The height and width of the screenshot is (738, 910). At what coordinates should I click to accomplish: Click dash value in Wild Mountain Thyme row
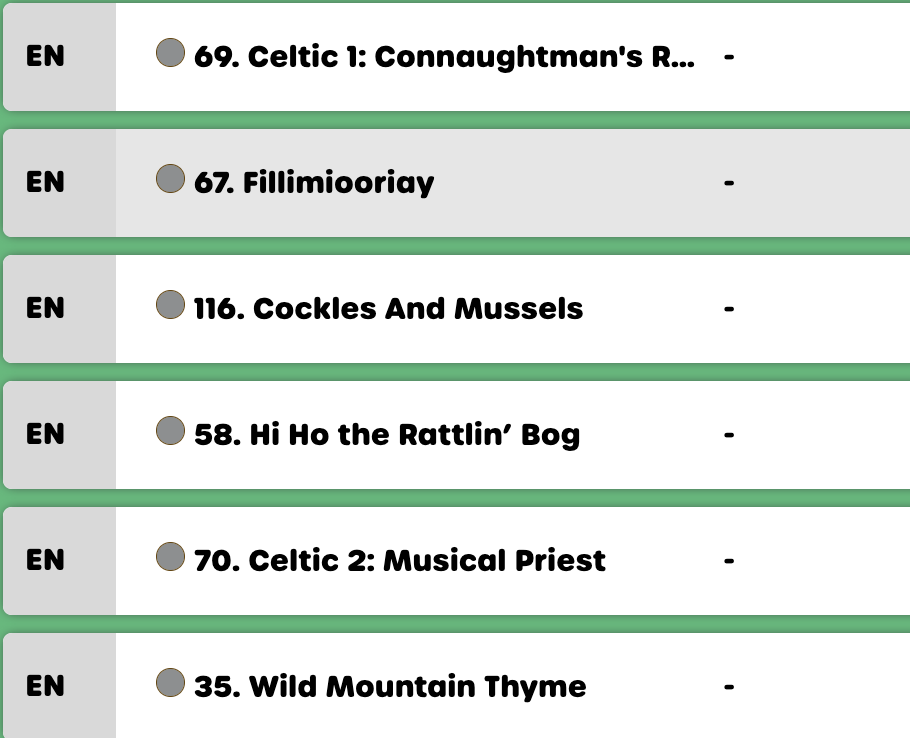point(729,687)
